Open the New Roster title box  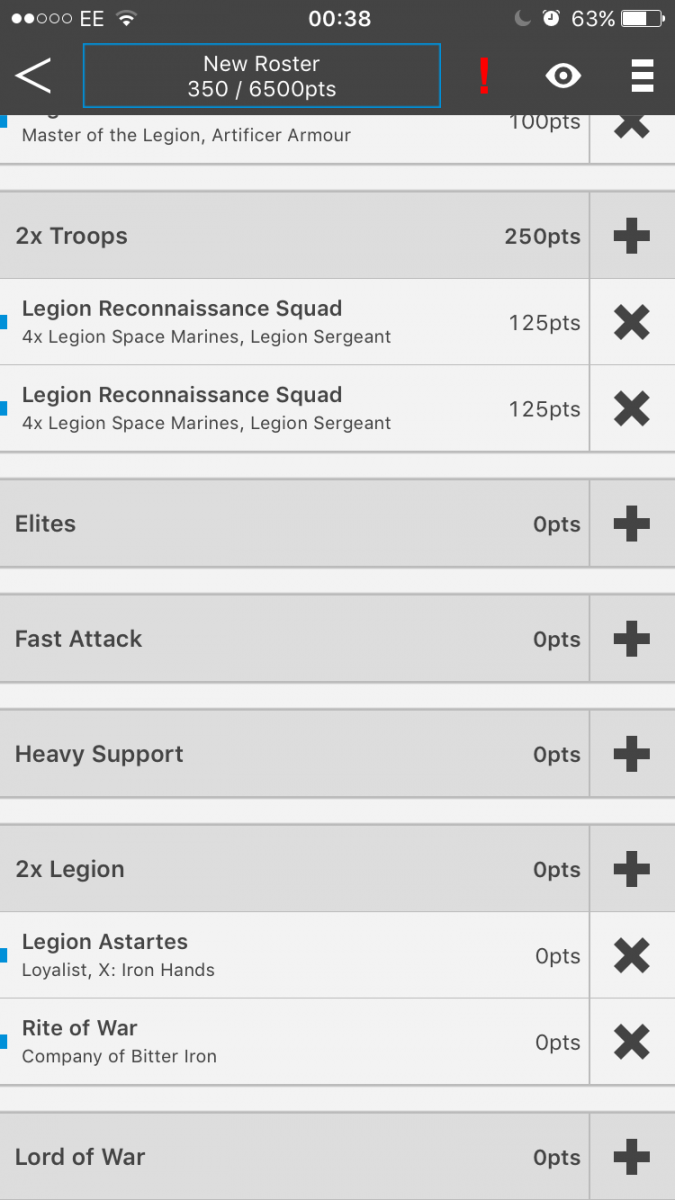click(261, 76)
